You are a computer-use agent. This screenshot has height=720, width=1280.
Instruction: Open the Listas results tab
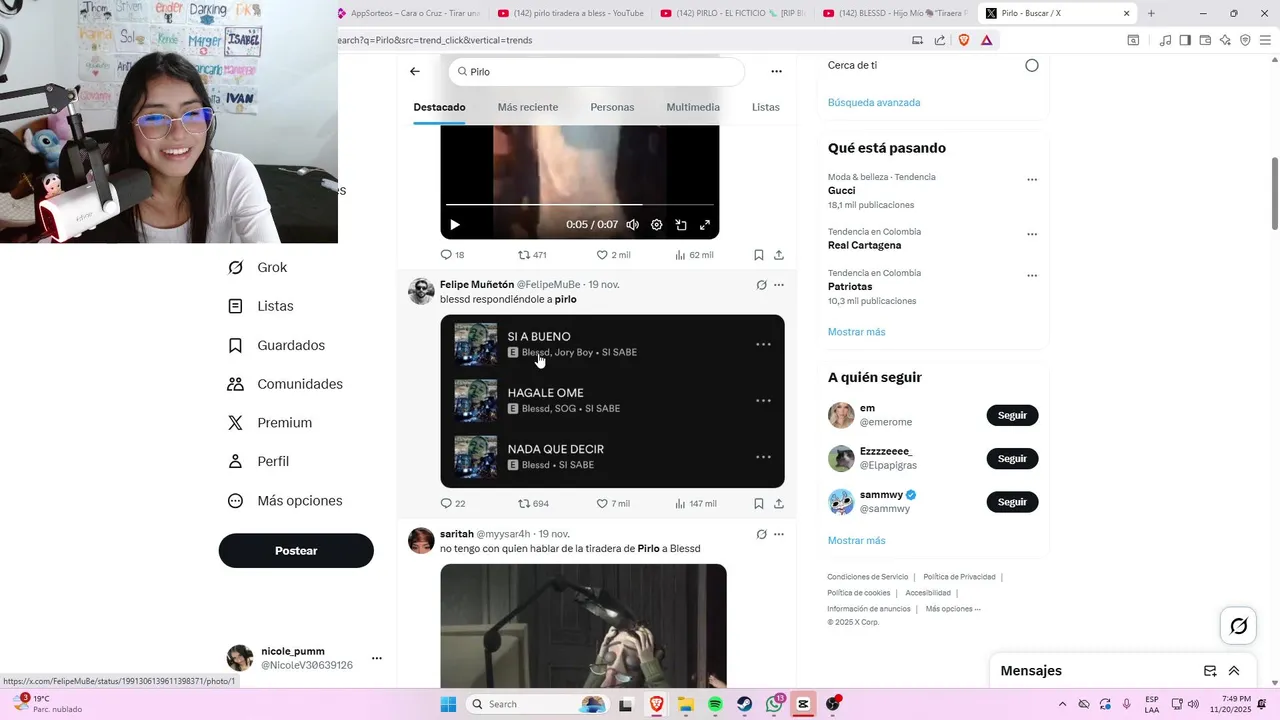[x=765, y=107]
